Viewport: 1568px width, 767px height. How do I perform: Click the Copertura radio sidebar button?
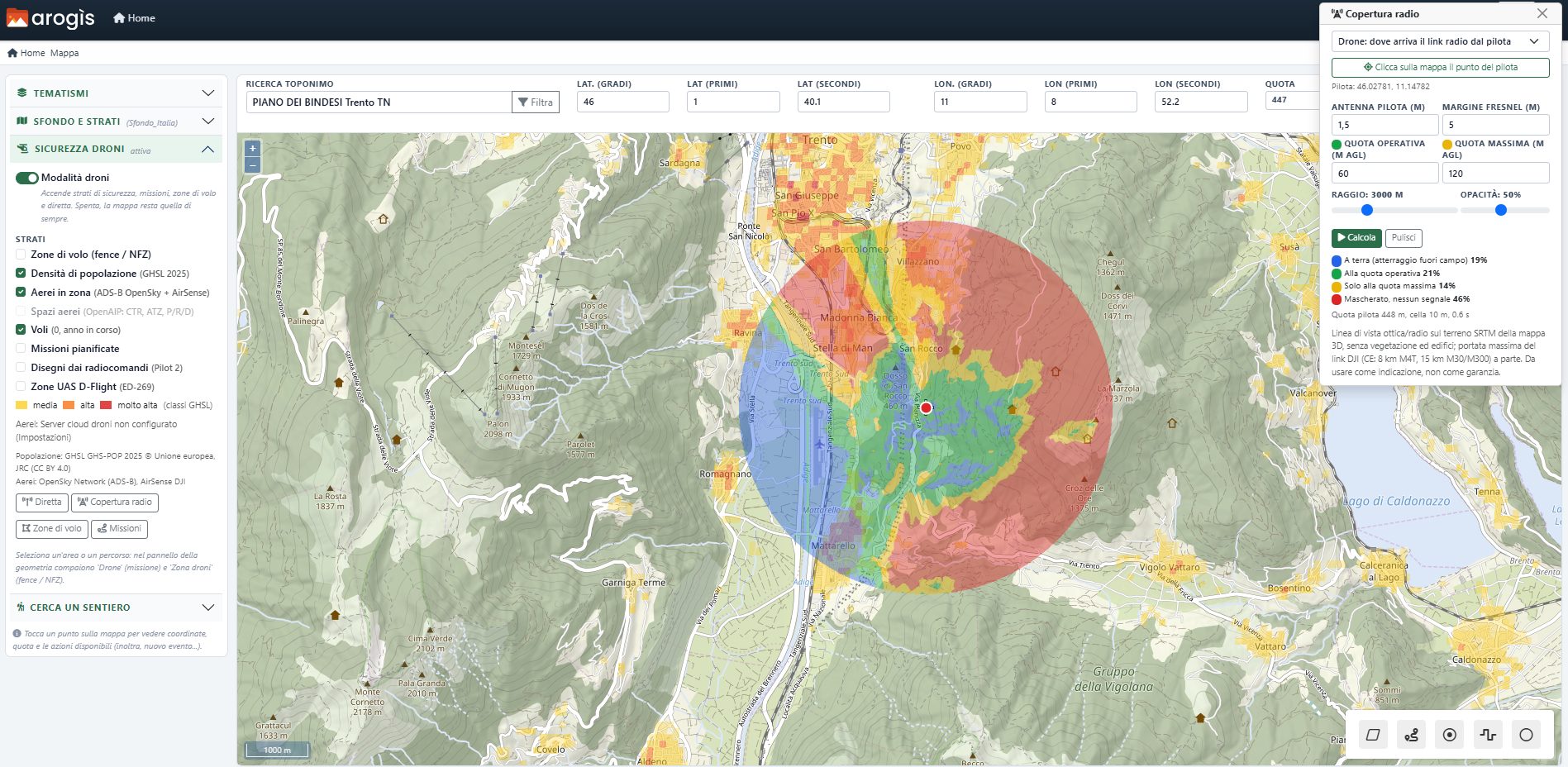coord(115,503)
